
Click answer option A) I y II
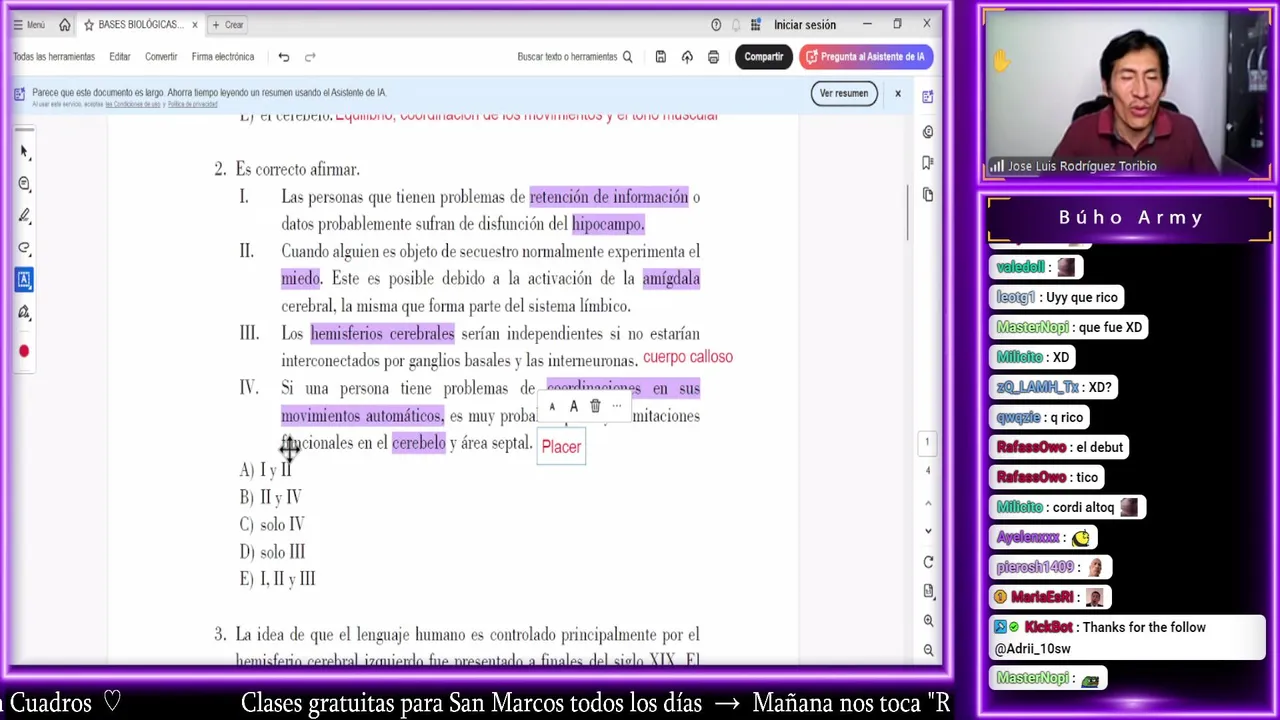(x=265, y=470)
